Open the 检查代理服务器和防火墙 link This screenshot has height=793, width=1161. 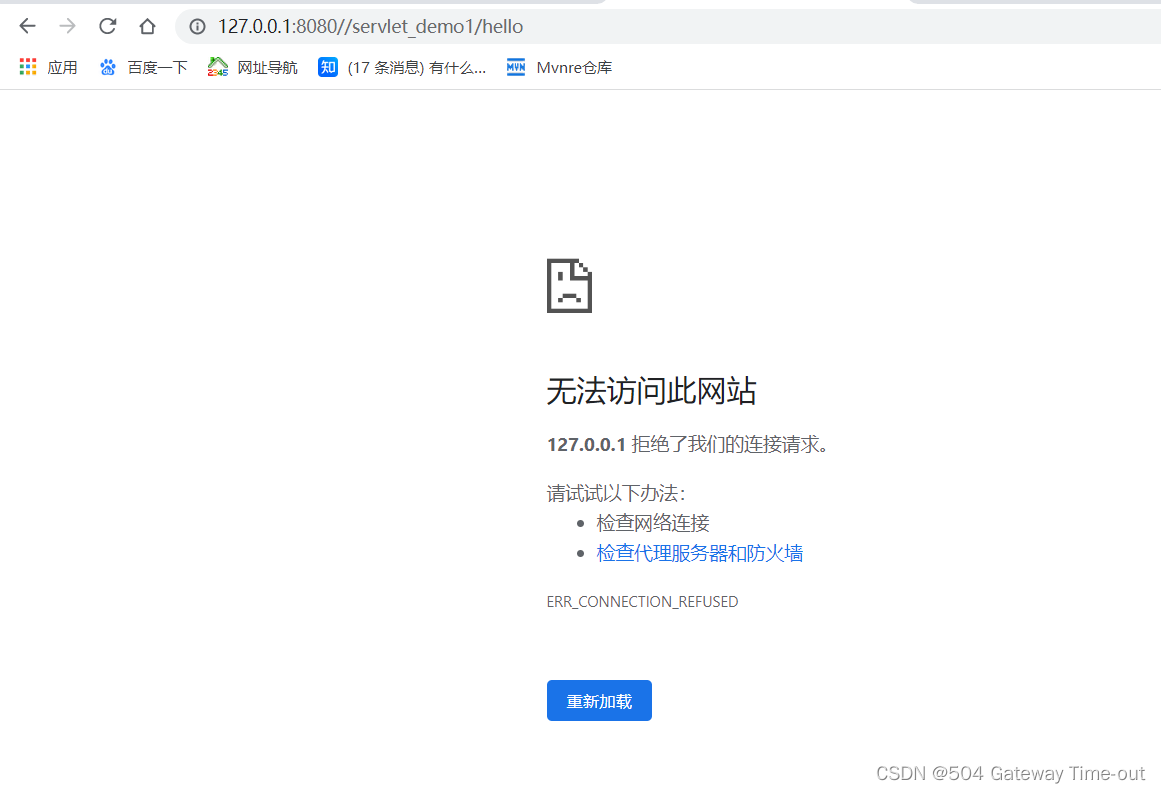pos(699,553)
